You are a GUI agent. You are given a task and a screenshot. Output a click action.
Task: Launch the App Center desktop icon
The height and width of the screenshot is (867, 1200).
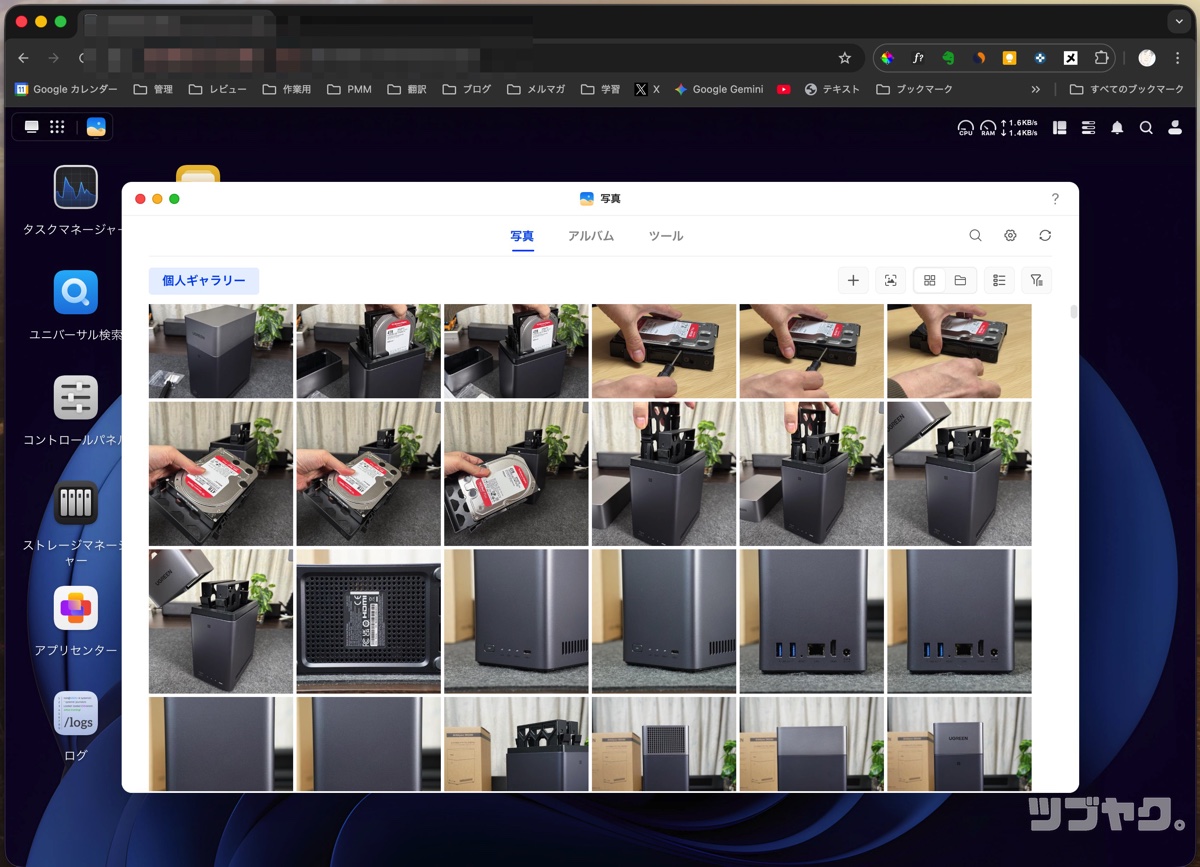pyautogui.click(x=76, y=607)
